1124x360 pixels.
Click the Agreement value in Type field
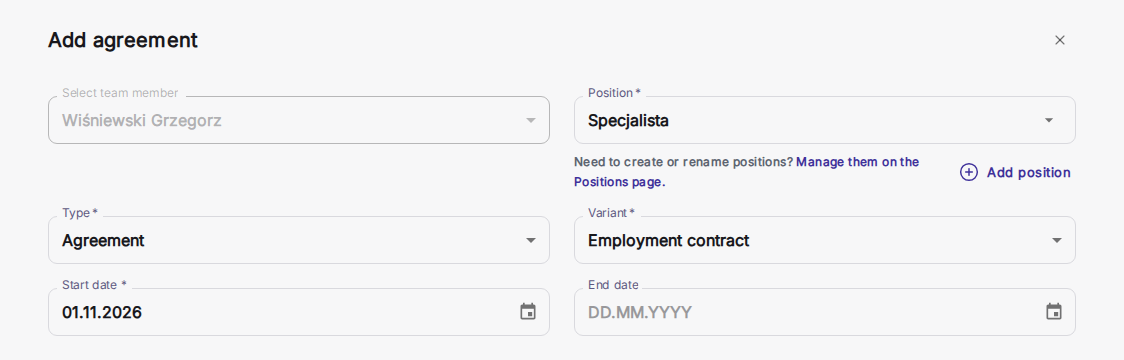tap(103, 240)
